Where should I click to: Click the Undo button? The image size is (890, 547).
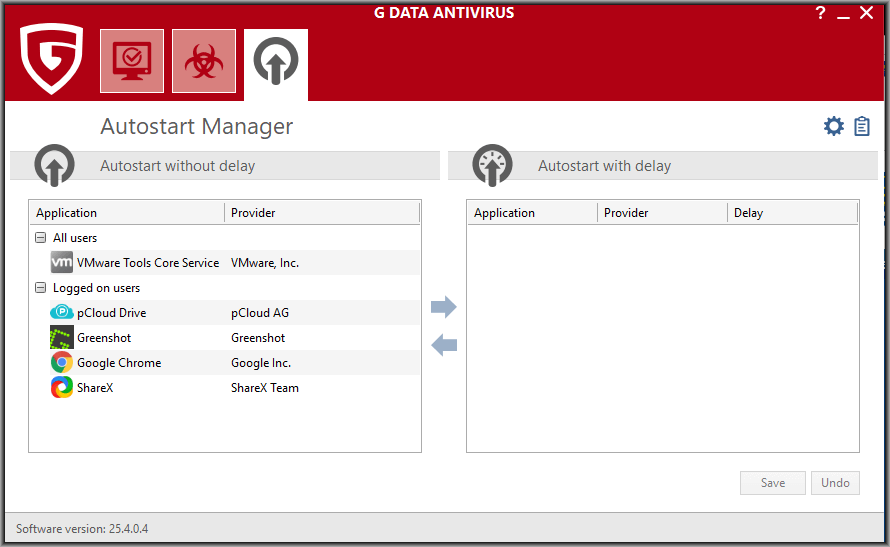click(x=835, y=483)
